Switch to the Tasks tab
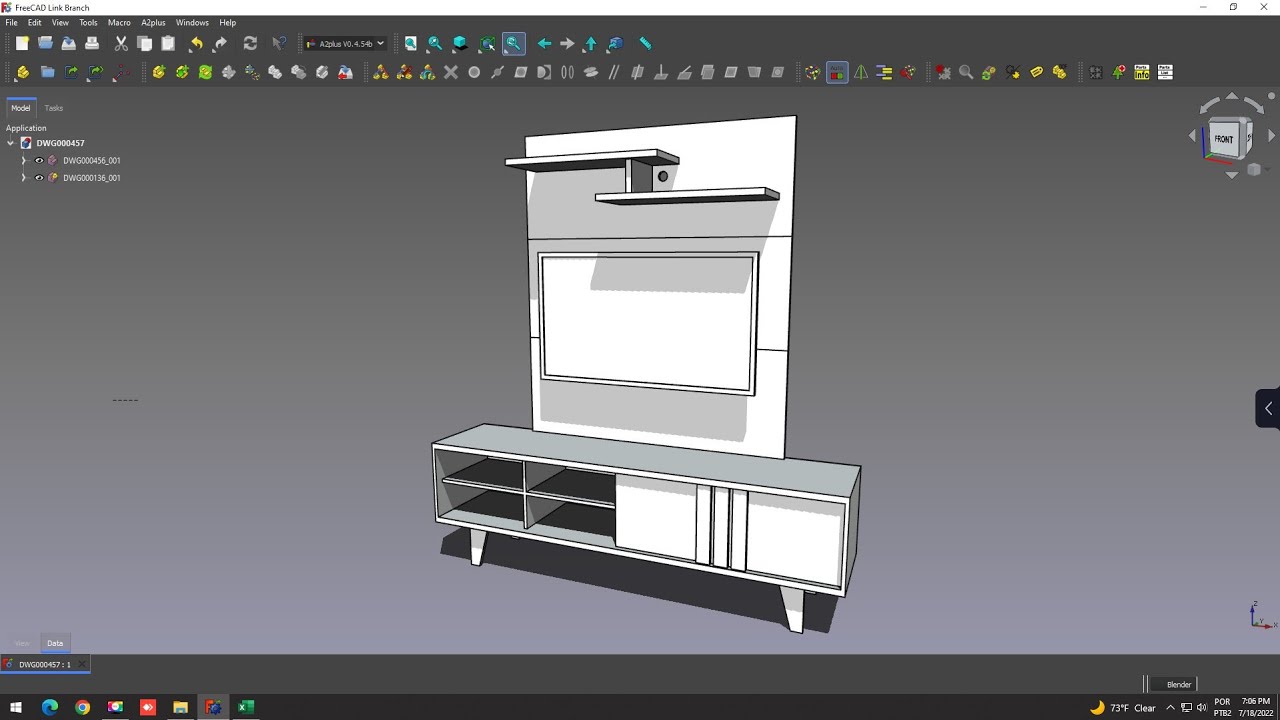The height and width of the screenshot is (720, 1280). 54,108
